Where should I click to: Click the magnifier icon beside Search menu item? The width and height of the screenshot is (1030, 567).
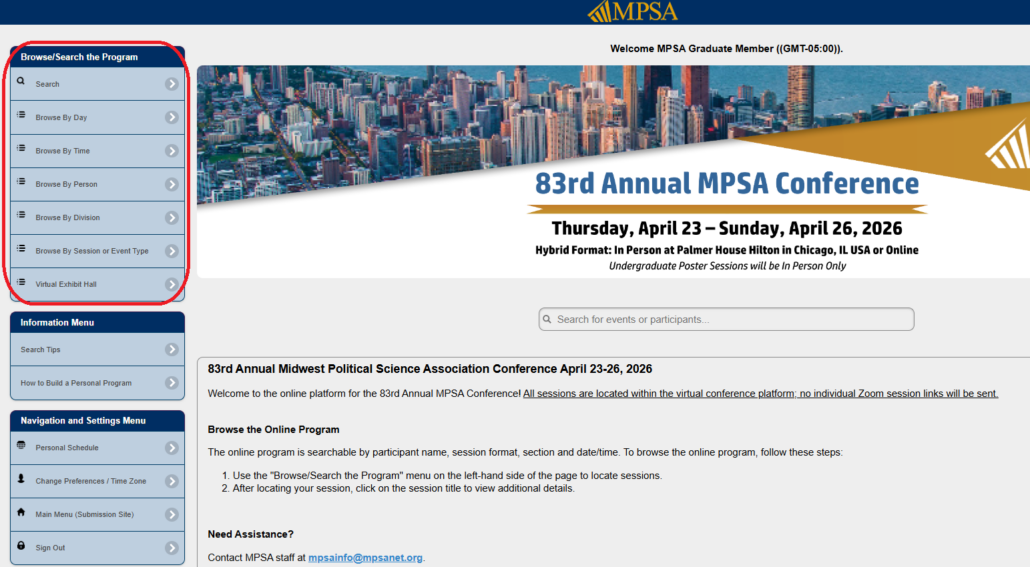click(x=21, y=84)
